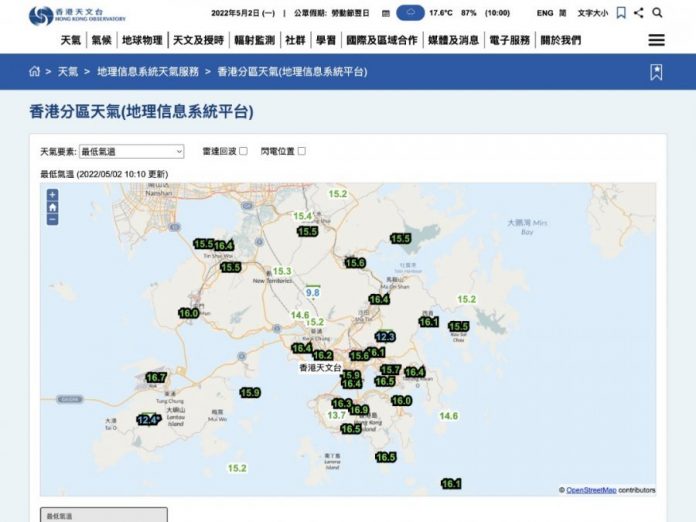Click the starred bookmark icon on blue bar
The height and width of the screenshot is (522, 696).
(656, 72)
